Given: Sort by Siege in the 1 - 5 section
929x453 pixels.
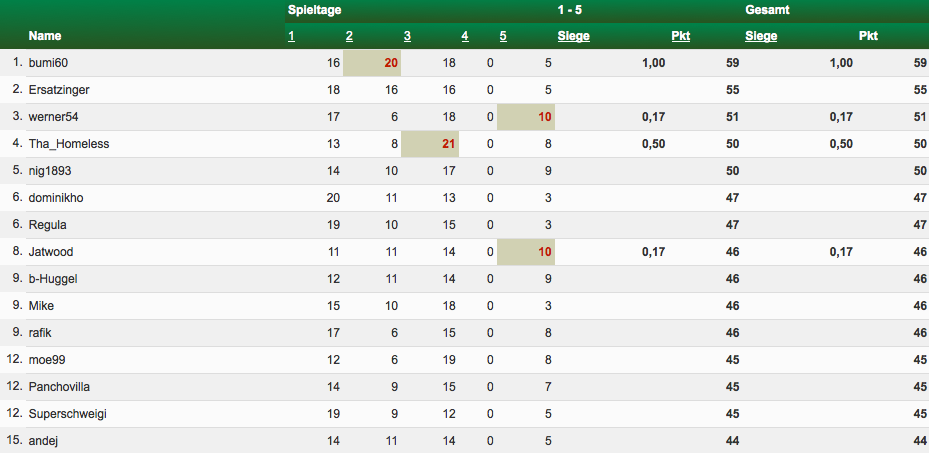Looking at the screenshot, I should pyautogui.click(x=573, y=37).
